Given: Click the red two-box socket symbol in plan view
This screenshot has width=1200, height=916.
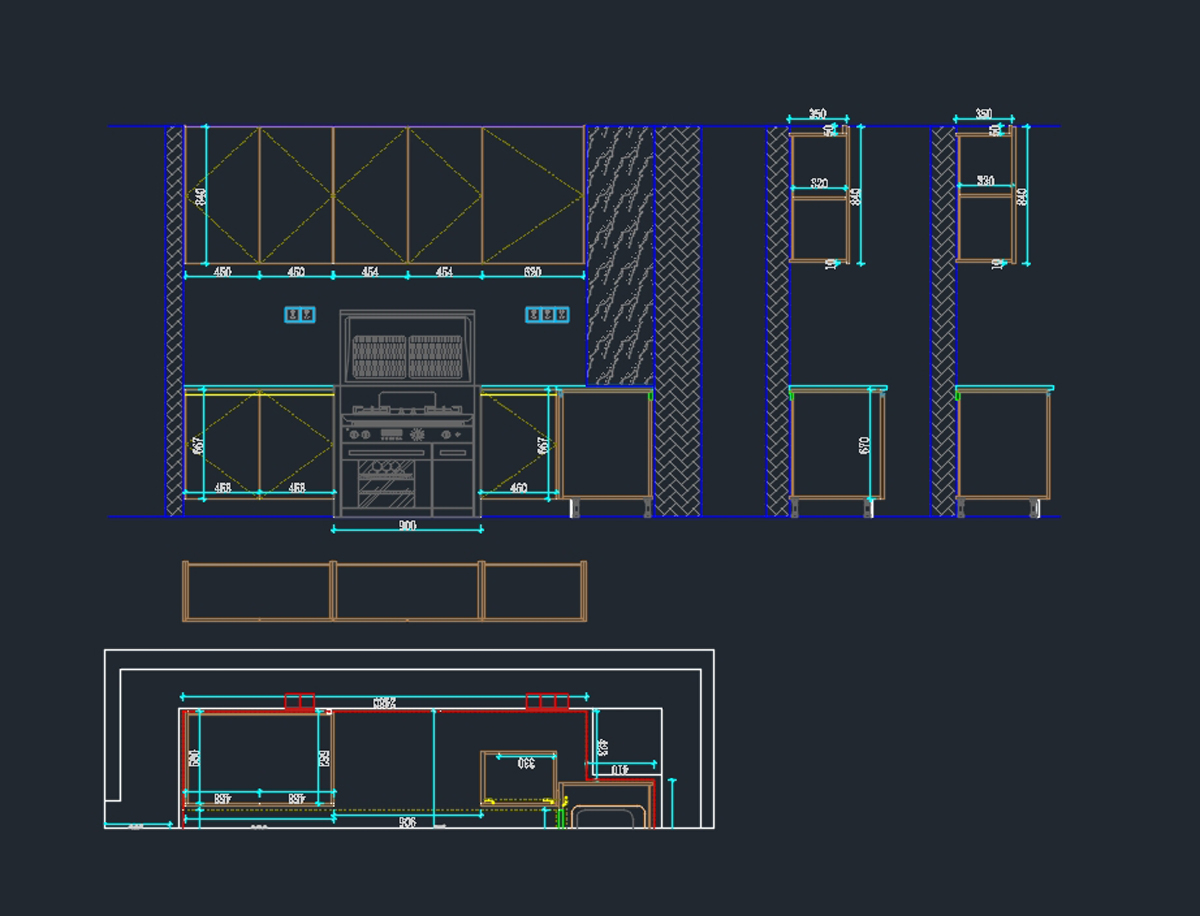Looking at the screenshot, I should (x=300, y=702).
